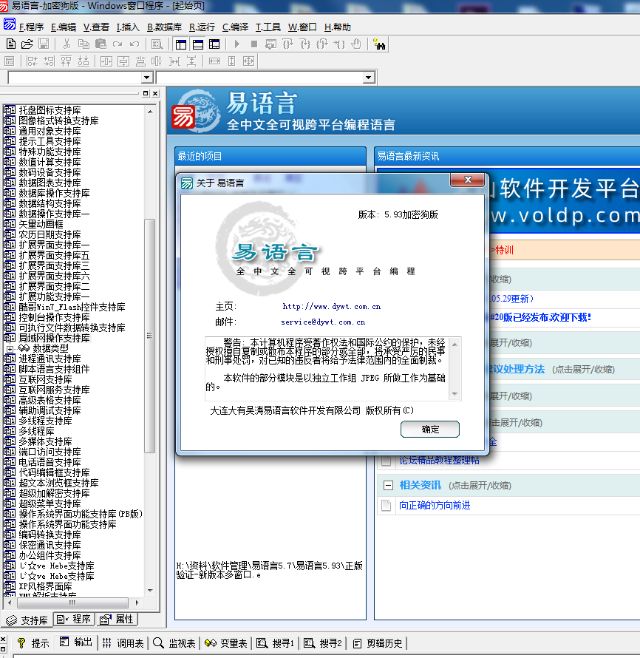The image size is (640, 658).
Task: Switch to the 程序 tab
Action: 74,619
